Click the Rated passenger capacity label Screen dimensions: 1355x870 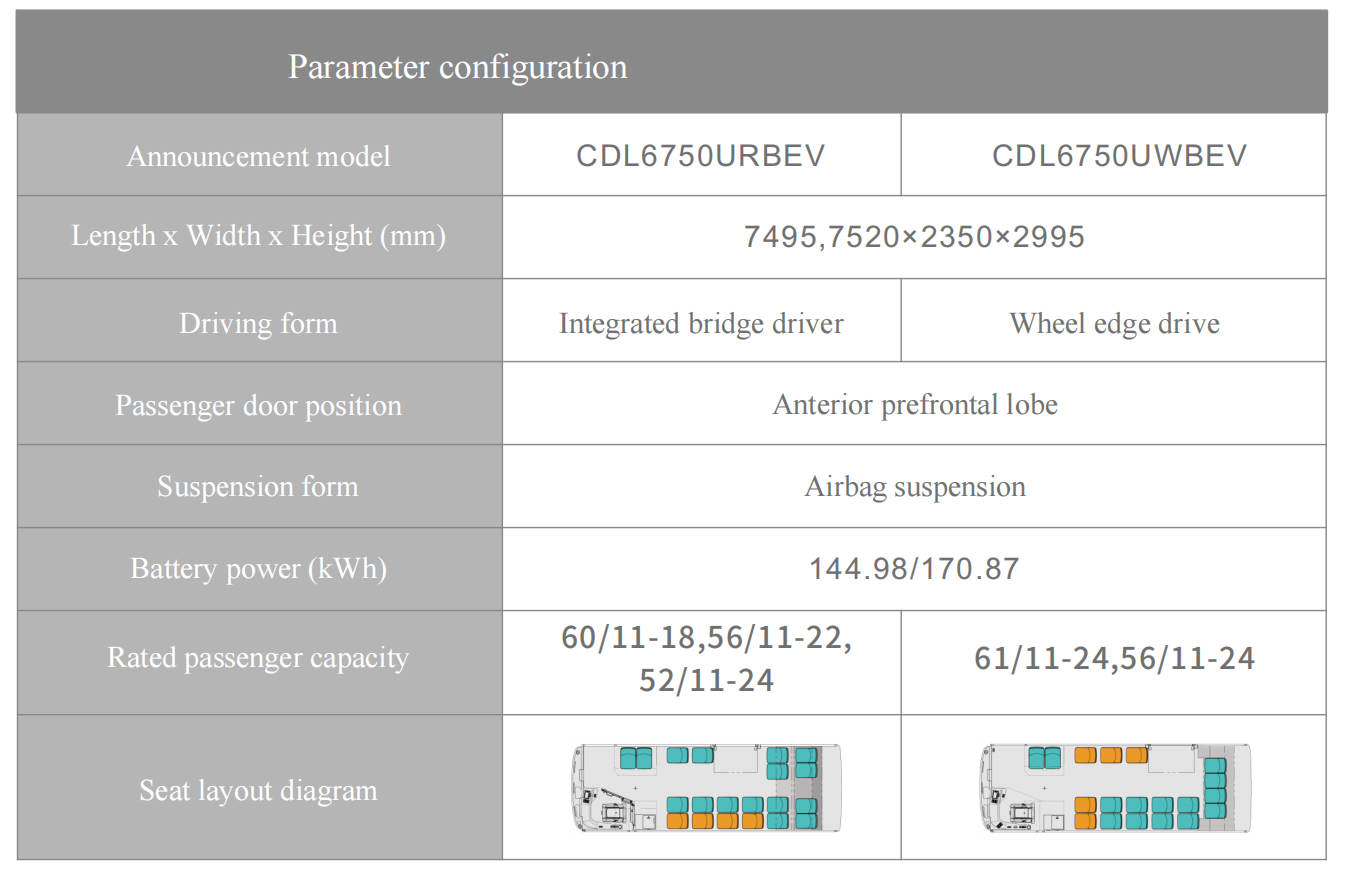tap(258, 658)
